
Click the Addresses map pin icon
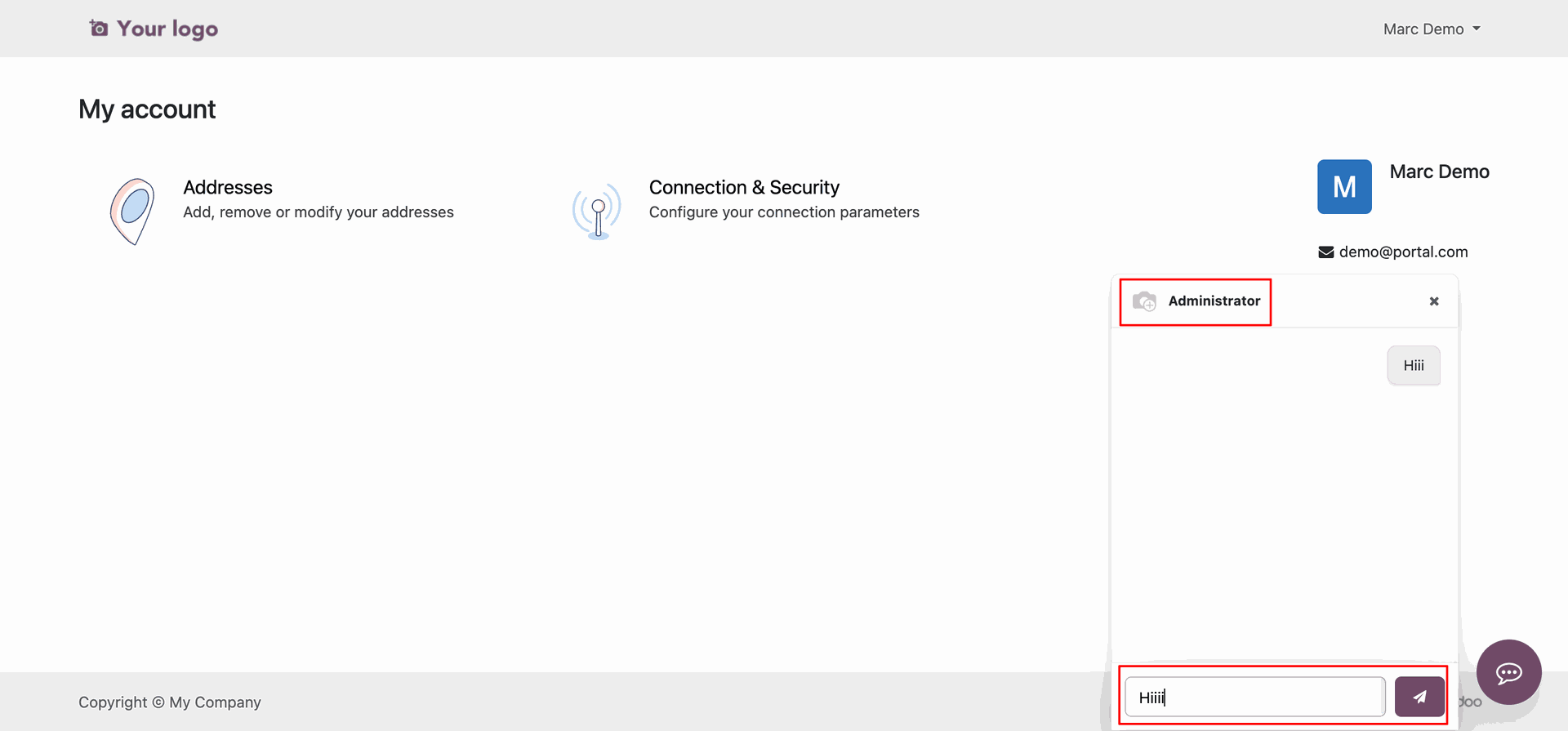click(132, 212)
